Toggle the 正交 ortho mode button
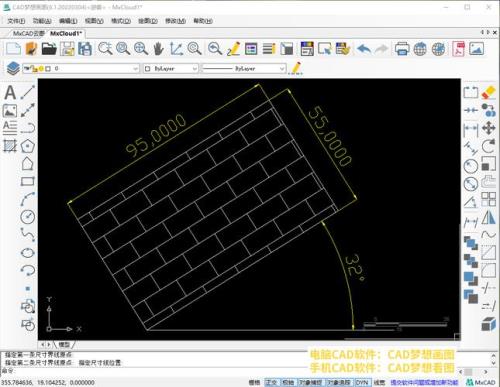Image resolution: width=500 pixels, height=387 pixels. coord(272,382)
